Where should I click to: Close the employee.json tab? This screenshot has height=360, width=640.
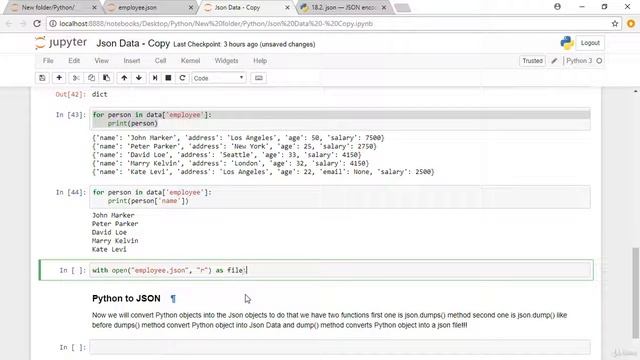point(191,7)
